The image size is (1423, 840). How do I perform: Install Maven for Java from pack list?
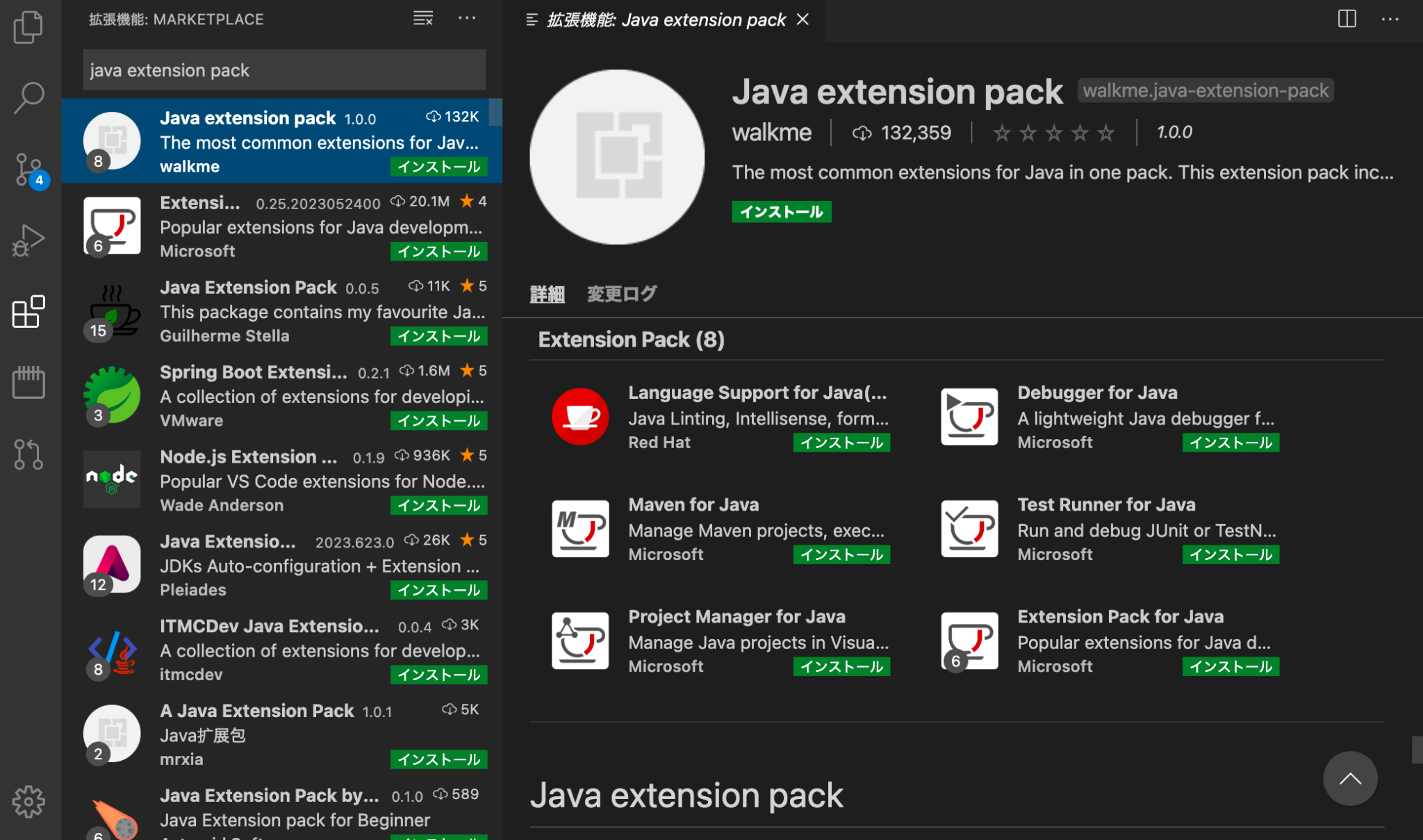841,555
